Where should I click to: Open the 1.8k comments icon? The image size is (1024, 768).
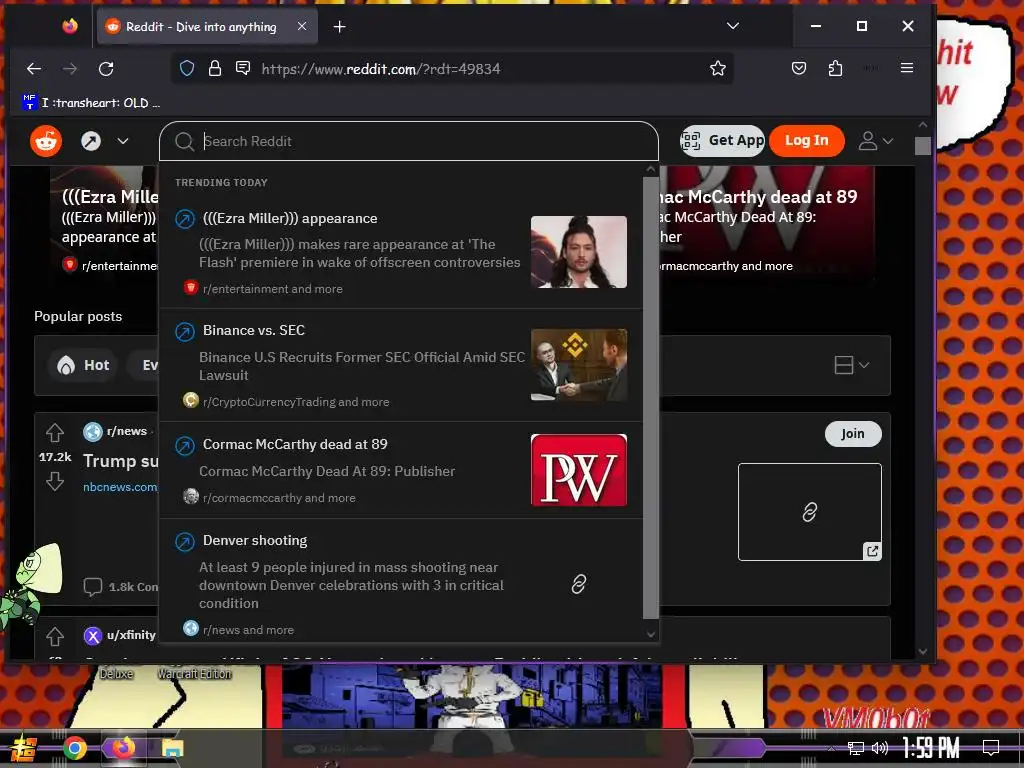click(93, 586)
